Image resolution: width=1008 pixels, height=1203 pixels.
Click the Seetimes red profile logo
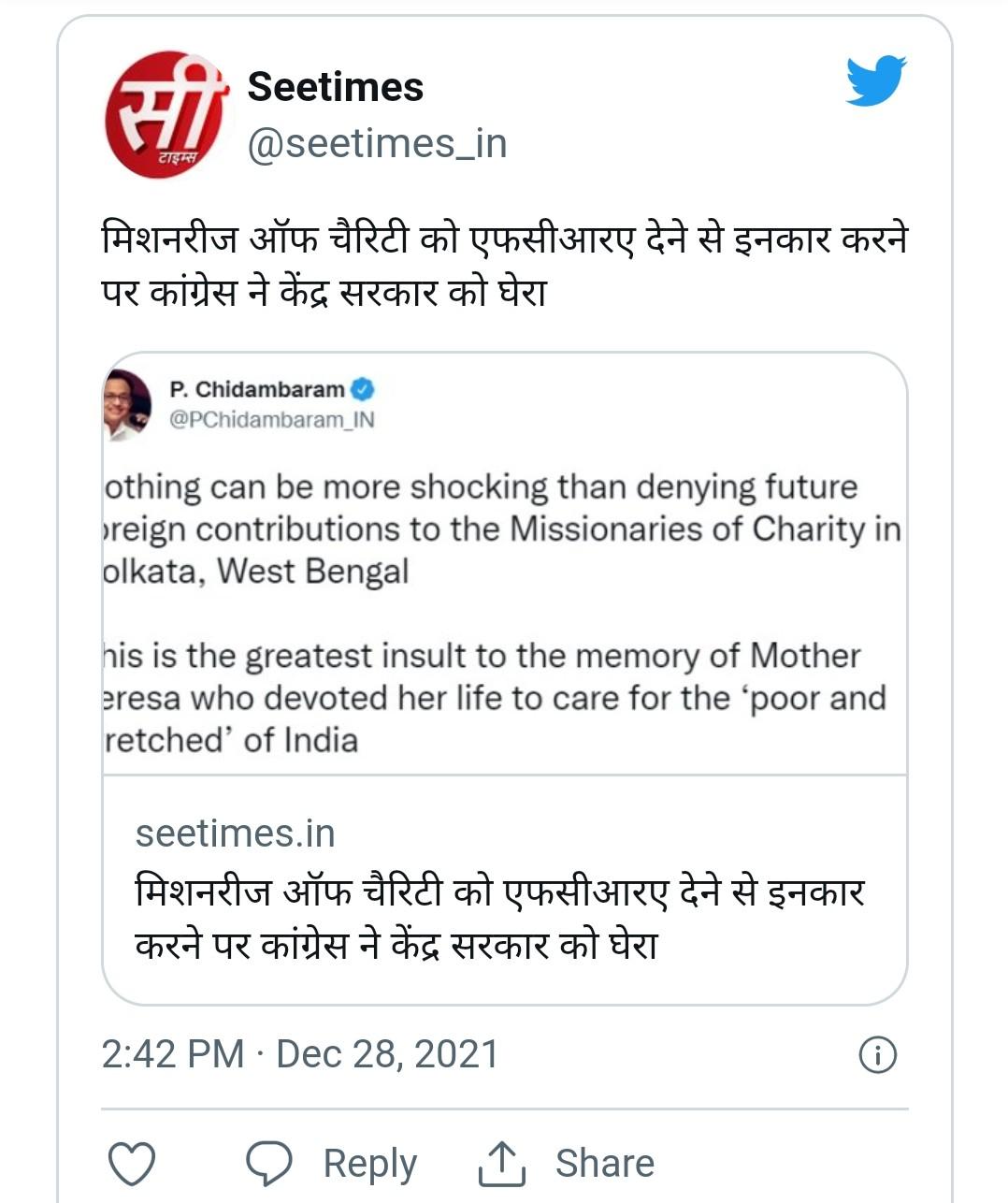(x=166, y=114)
